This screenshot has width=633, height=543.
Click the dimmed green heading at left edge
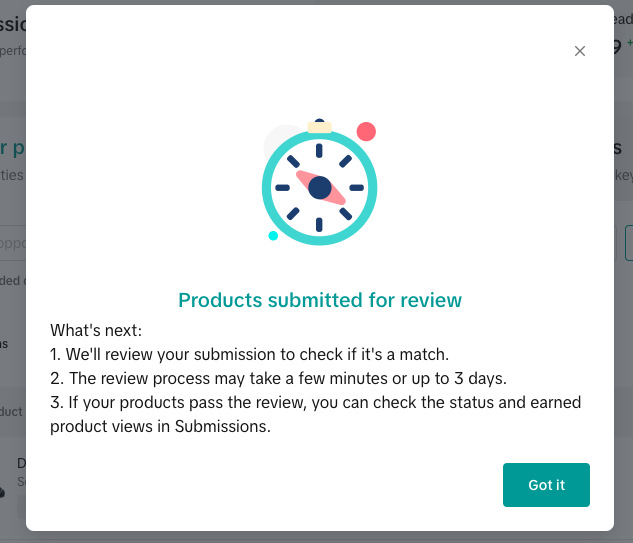coord(8,148)
